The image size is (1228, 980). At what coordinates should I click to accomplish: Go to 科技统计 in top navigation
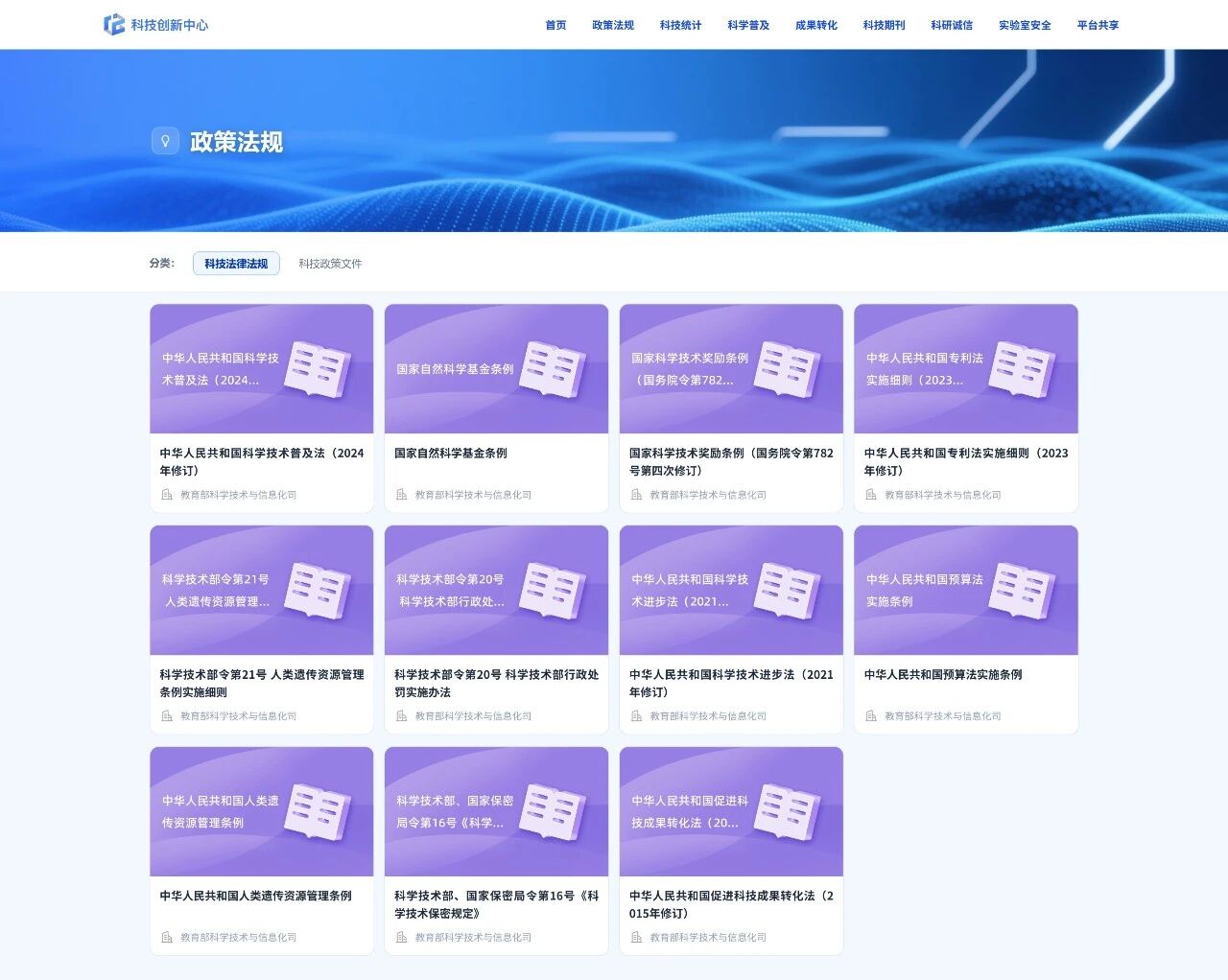680,25
